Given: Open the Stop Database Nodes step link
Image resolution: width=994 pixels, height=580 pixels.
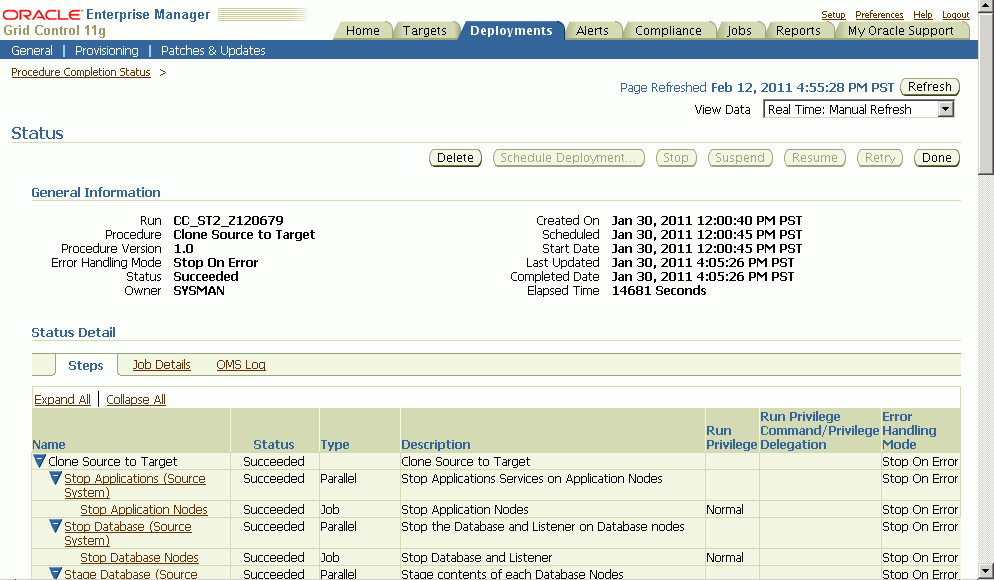Looking at the screenshot, I should [139, 557].
